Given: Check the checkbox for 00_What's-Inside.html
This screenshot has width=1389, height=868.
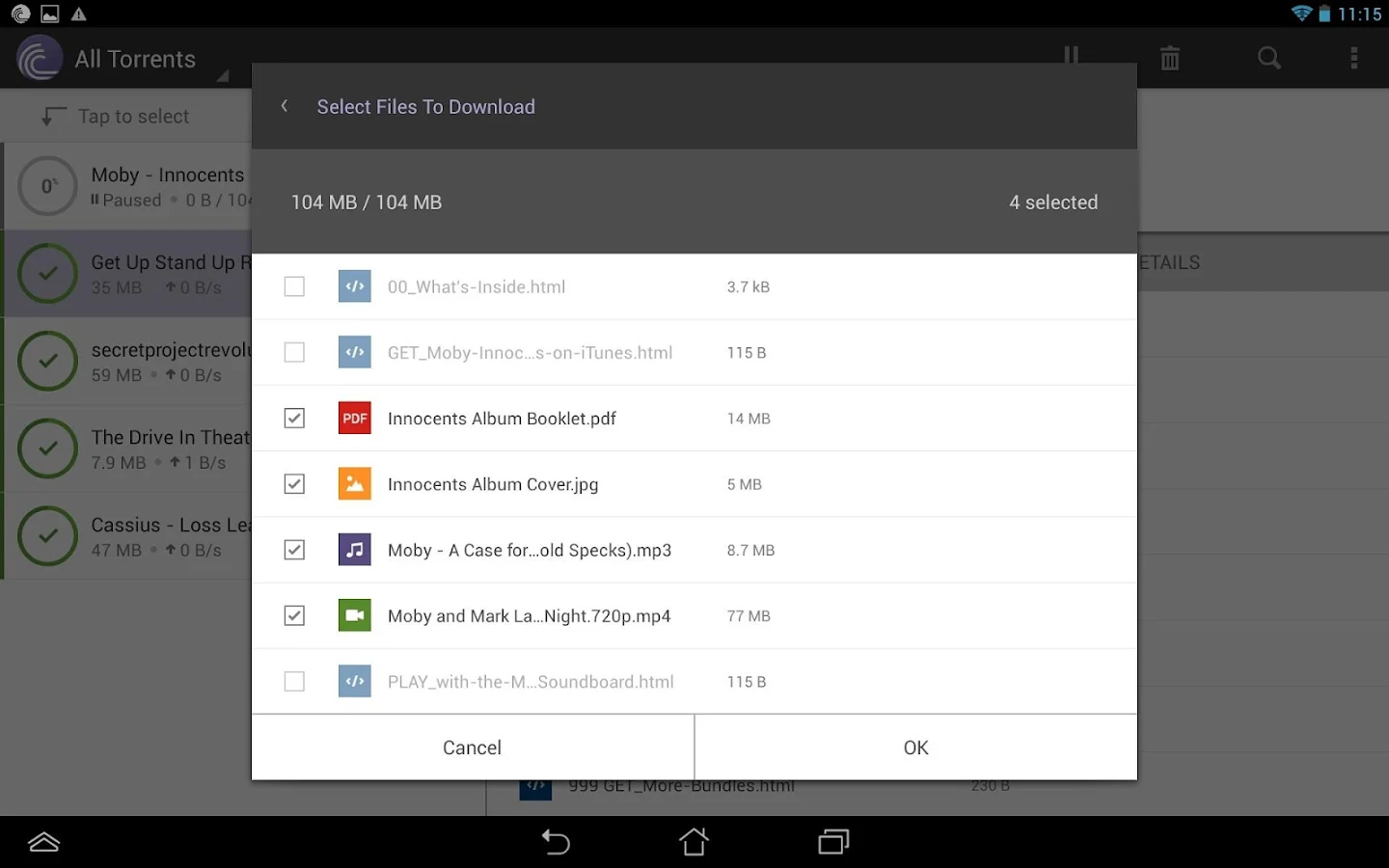Looking at the screenshot, I should click(294, 286).
